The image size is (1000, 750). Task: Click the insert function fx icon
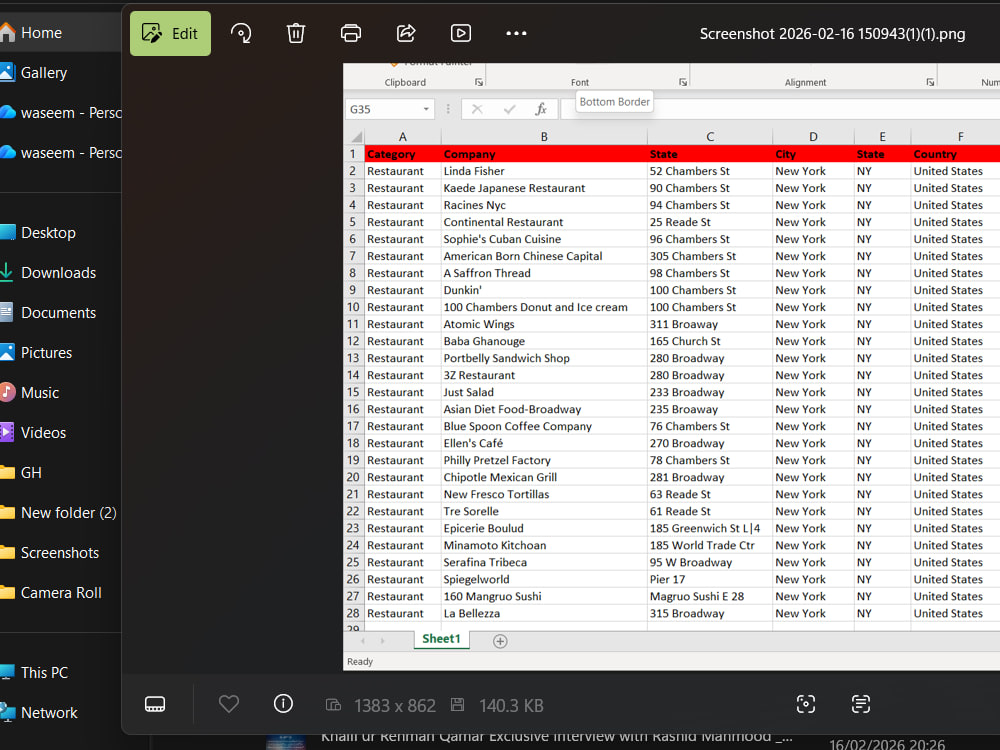point(541,109)
